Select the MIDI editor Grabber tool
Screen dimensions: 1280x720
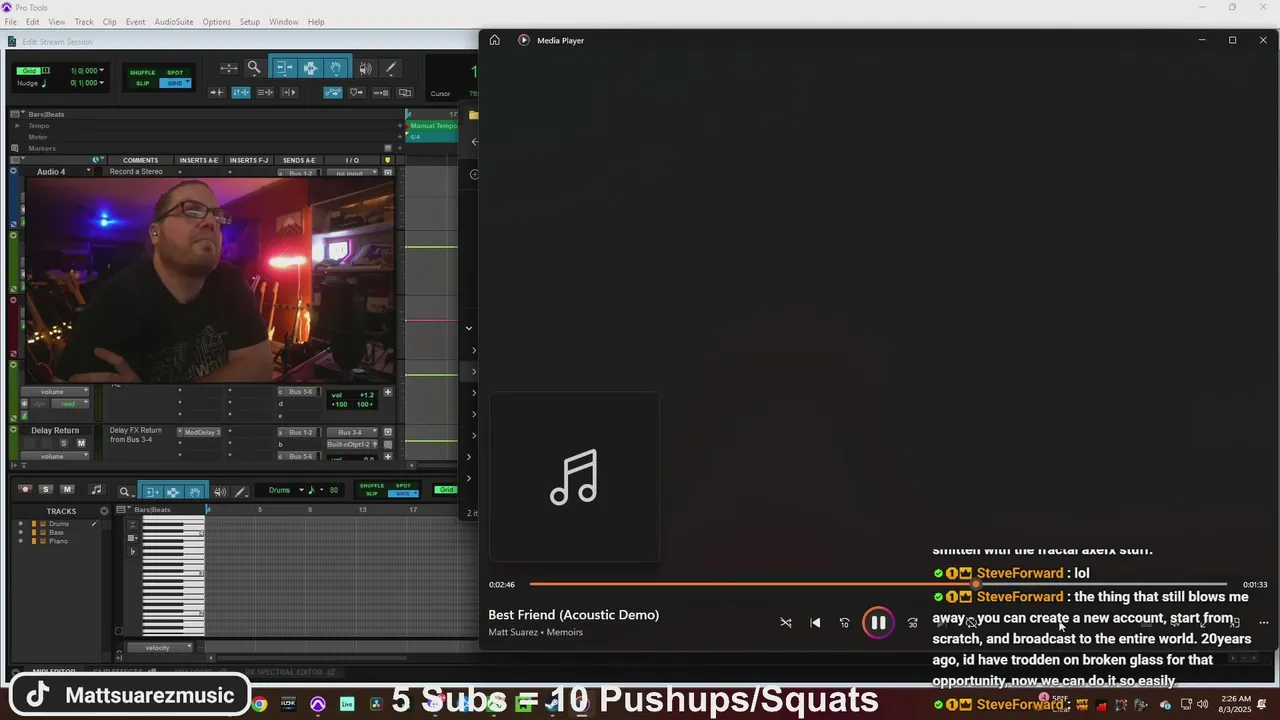[195, 491]
